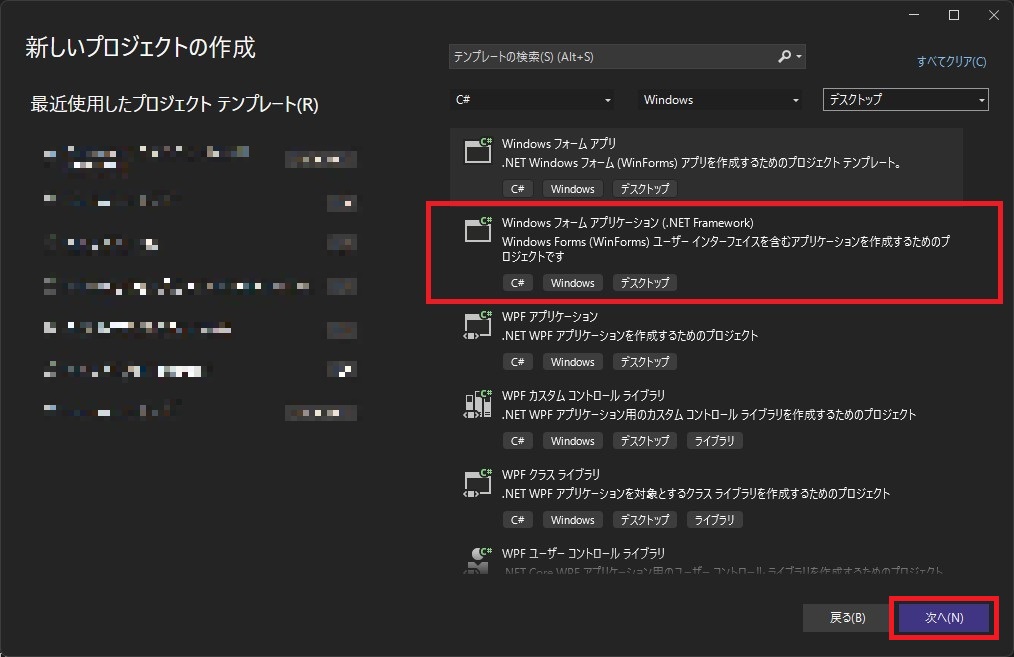
Task: Click the デスクトップ tag under WPF アプリケーション
Action: click(644, 361)
